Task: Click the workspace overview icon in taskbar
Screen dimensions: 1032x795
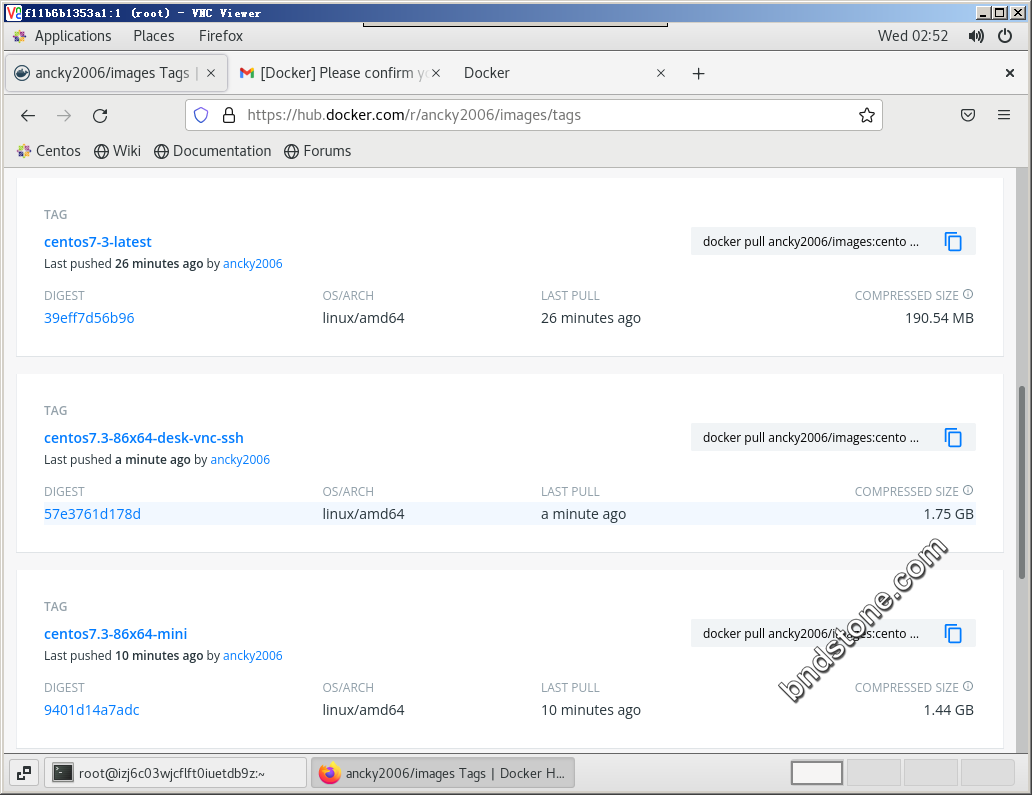Action: pos(24,773)
